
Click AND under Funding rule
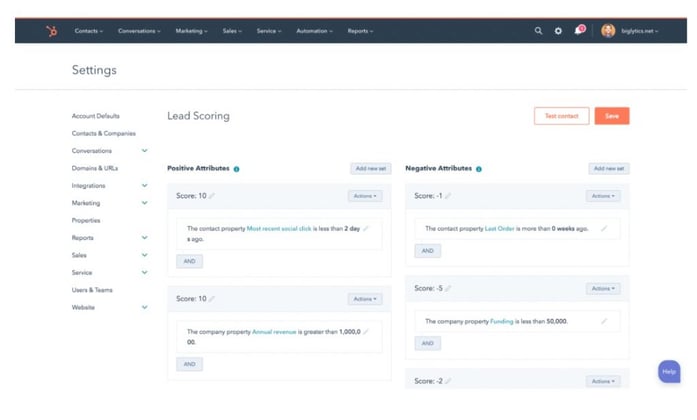(428, 343)
